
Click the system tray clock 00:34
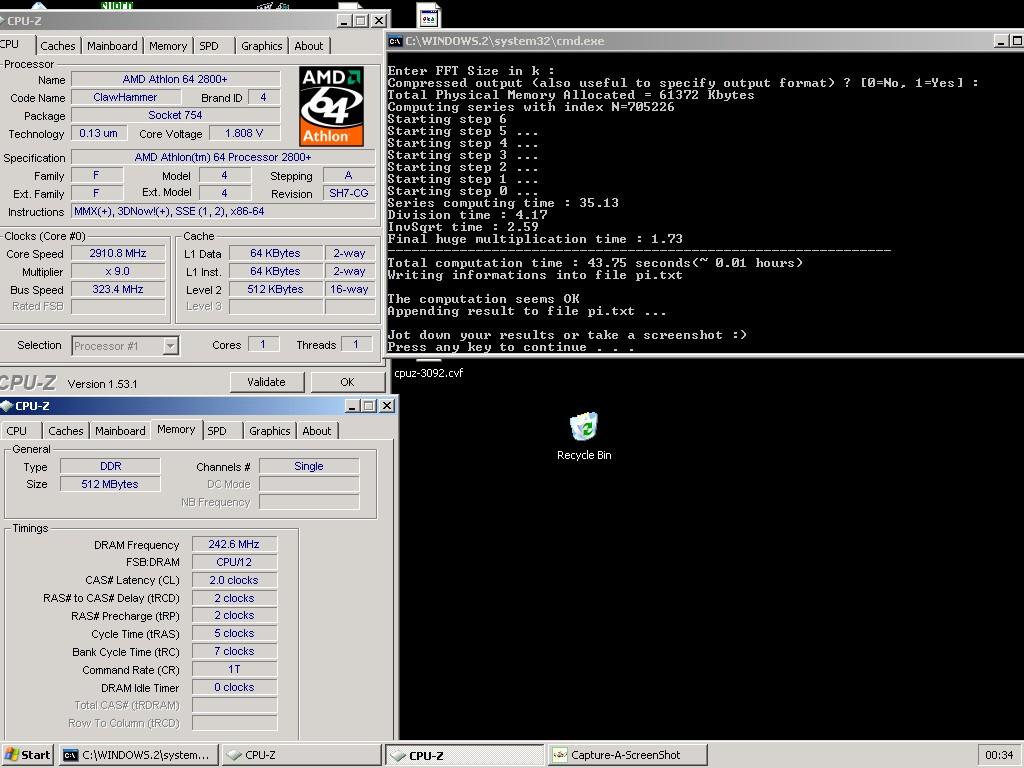coord(999,755)
